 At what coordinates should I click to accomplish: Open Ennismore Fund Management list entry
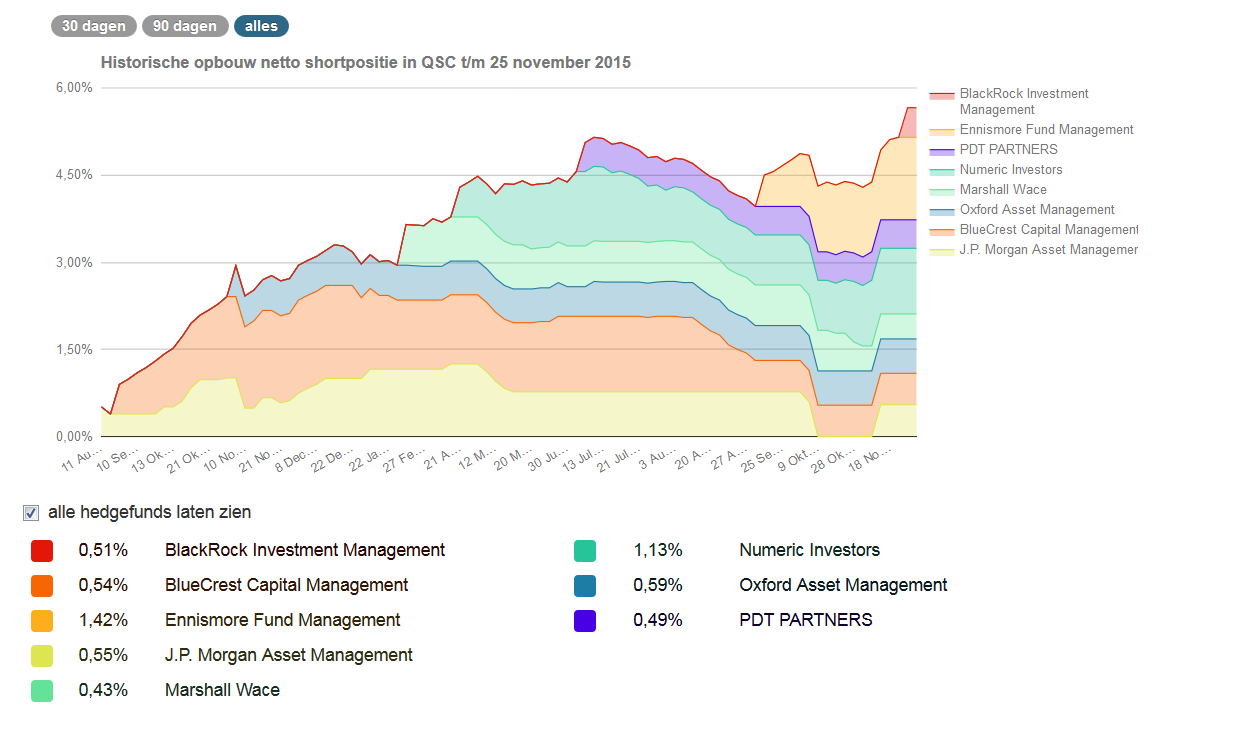click(x=283, y=620)
